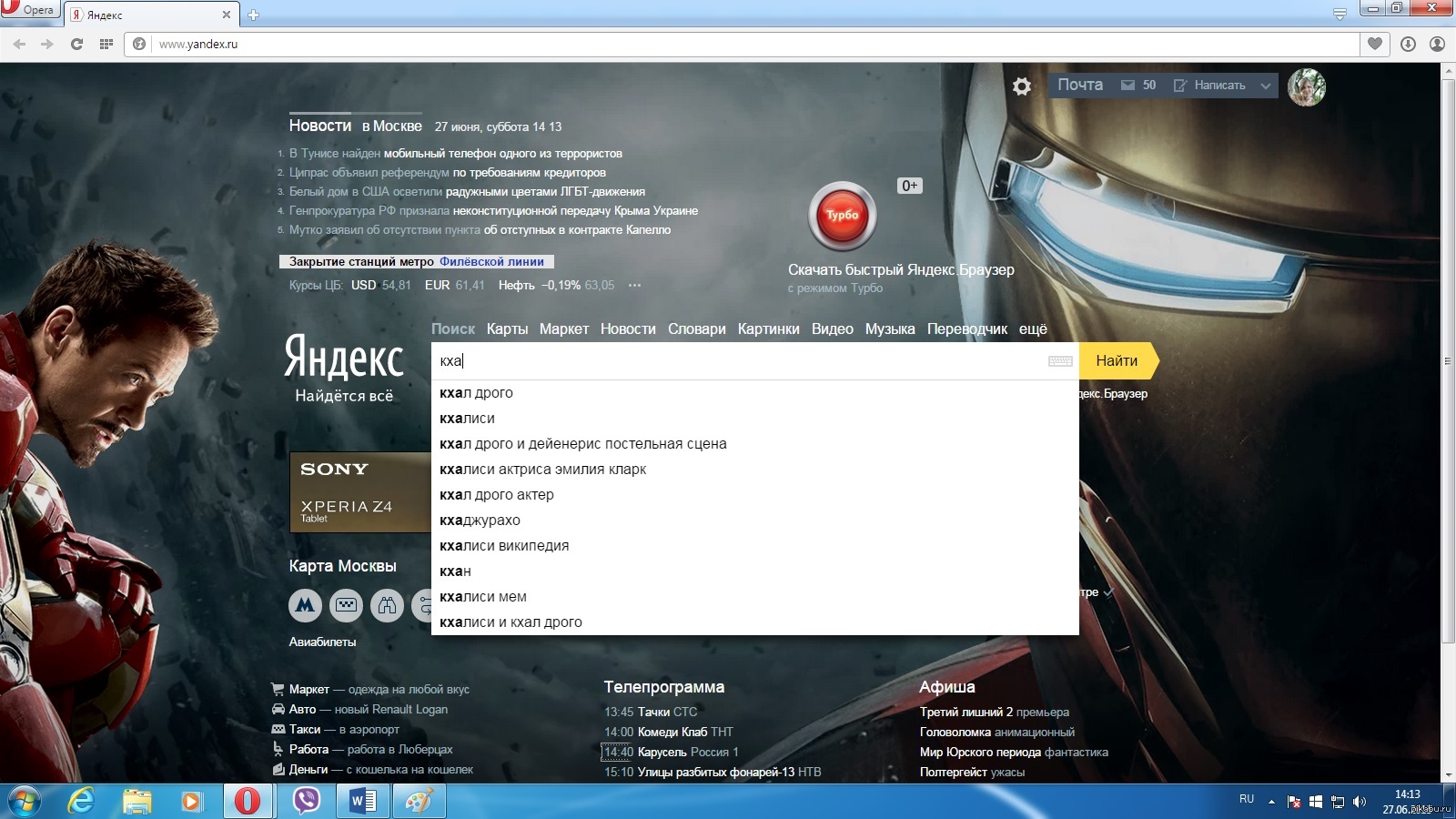Expand the dropdown arrow next to Написать
This screenshot has width=1456, height=819.
coord(1265,86)
